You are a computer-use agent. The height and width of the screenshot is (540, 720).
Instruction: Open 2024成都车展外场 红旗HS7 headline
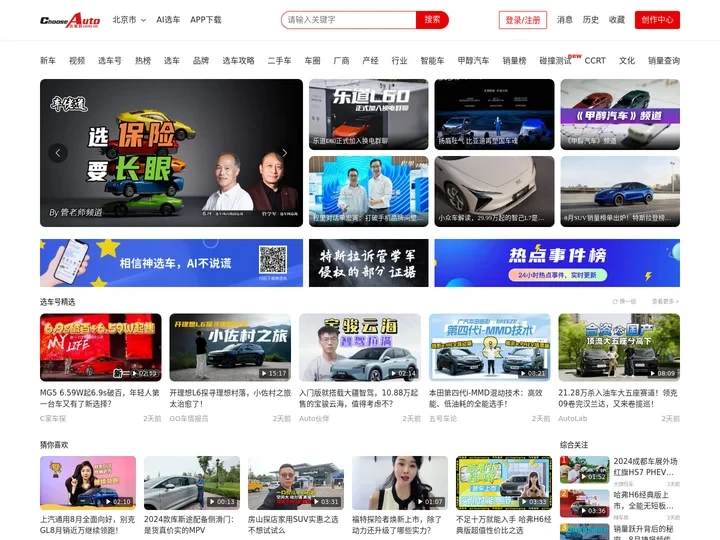coord(645,467)
